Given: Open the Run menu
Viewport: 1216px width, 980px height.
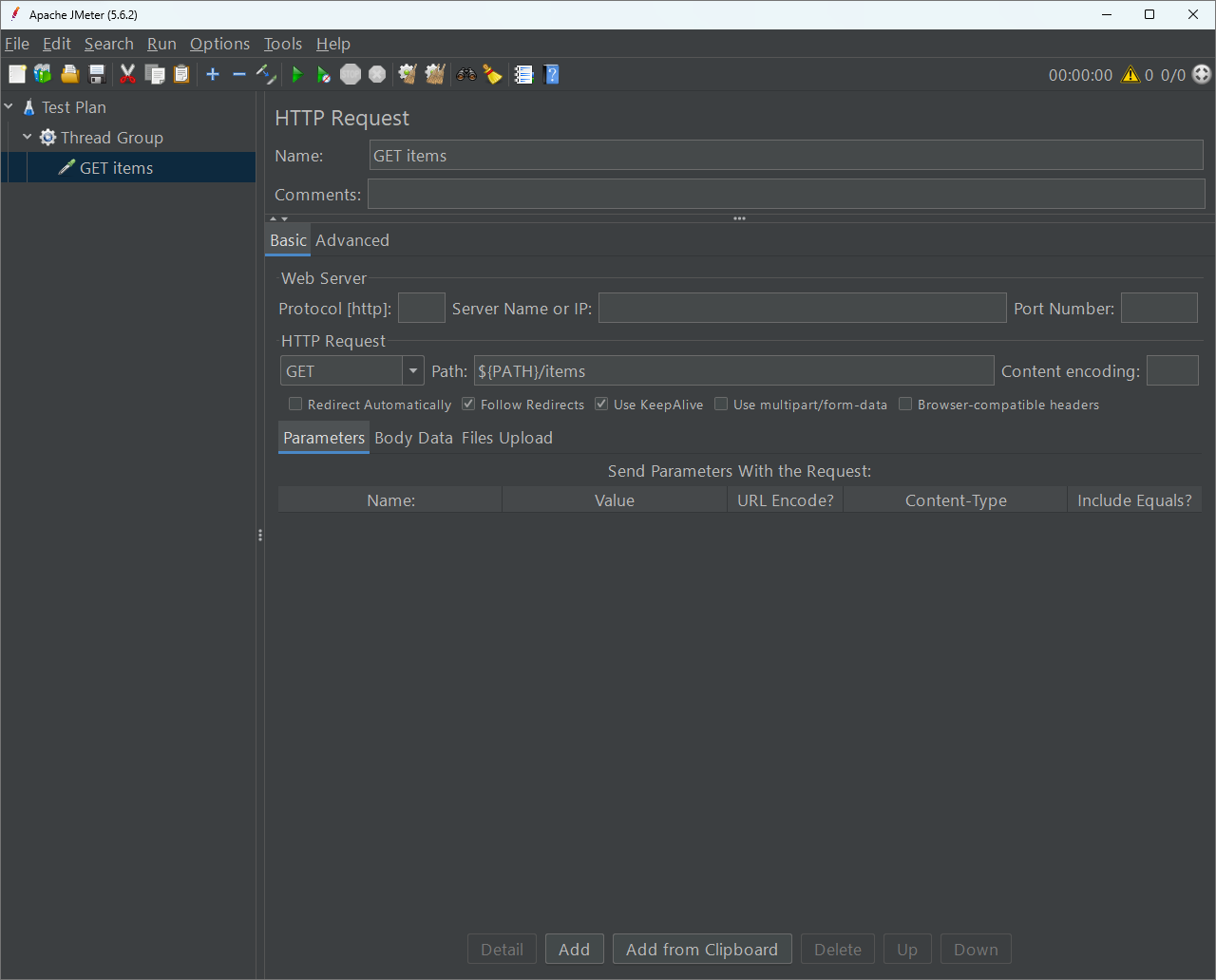Looking at the screenshot, I should (x=161, y=44).
